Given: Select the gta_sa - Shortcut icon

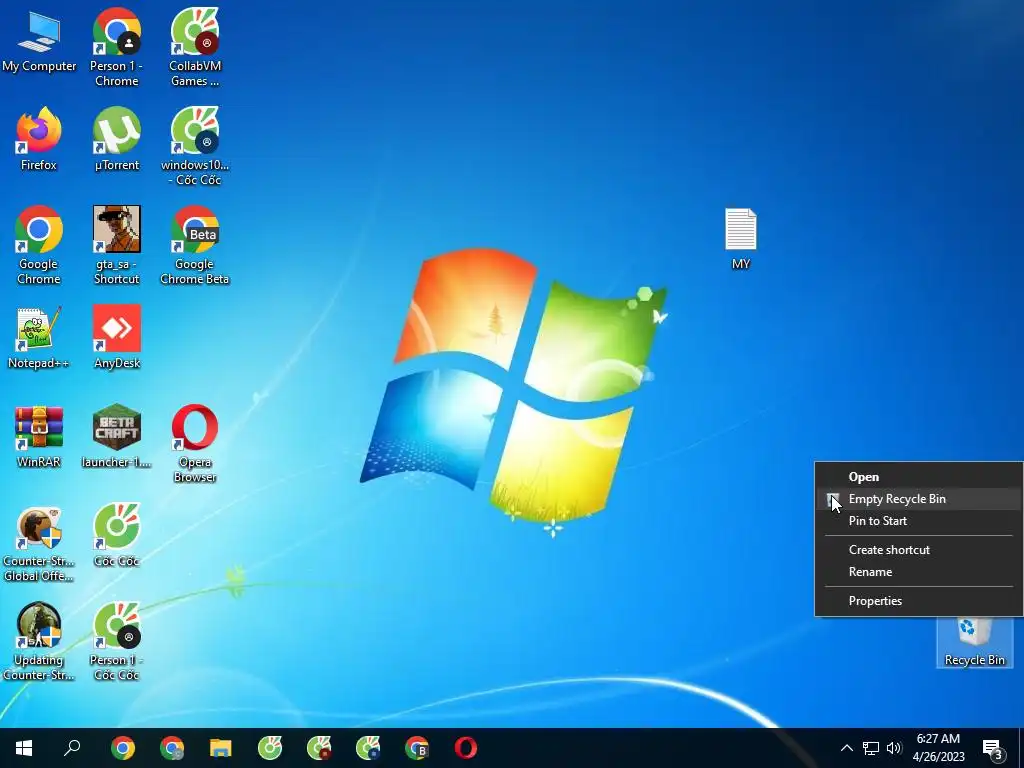Looking at the screenshot, I should 116,246.
